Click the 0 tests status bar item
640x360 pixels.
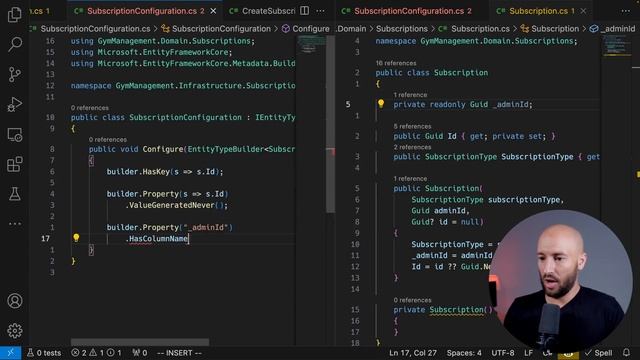pyautogui.click(x=44, y=353)
